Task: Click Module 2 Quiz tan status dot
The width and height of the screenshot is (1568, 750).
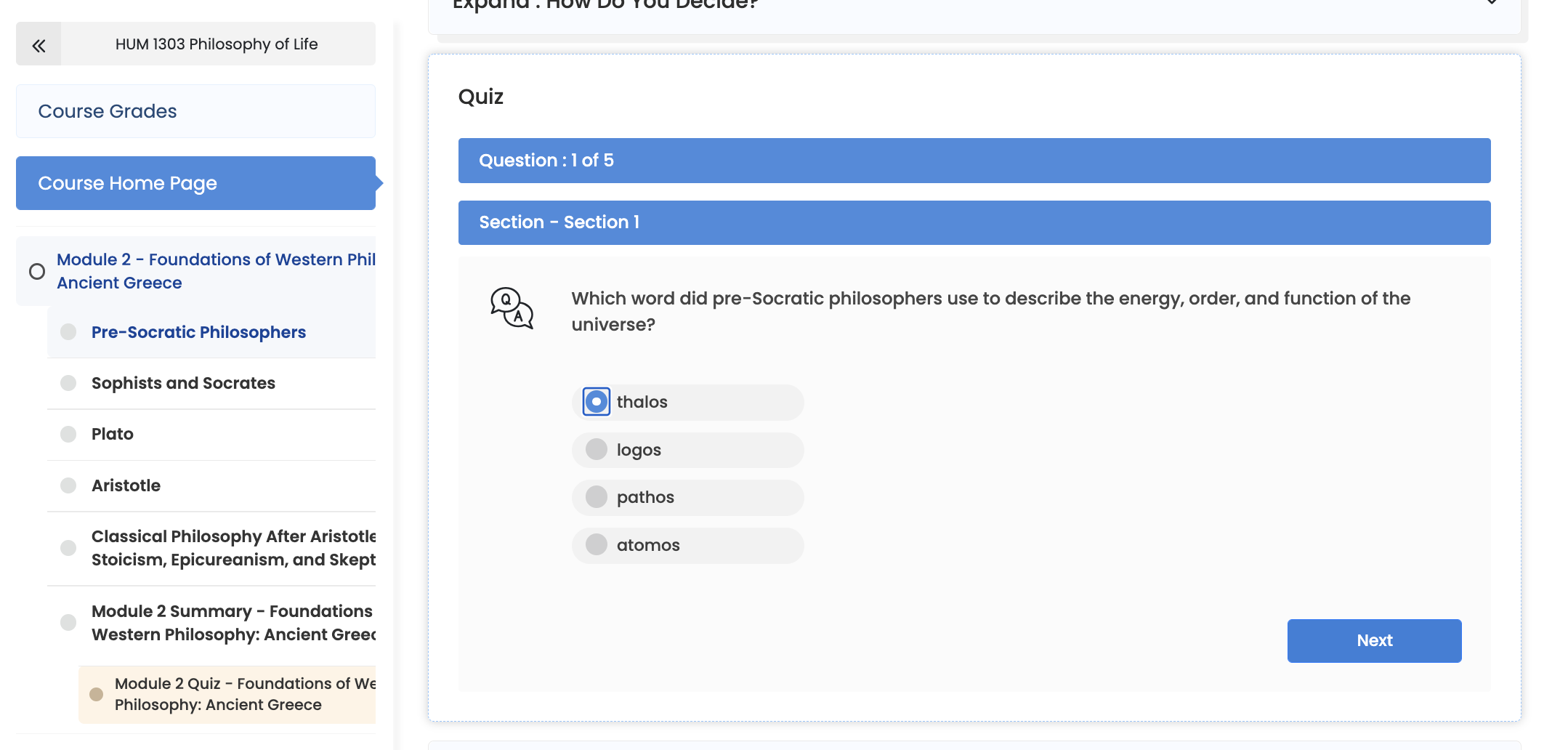Action: [x=96, y=694]
